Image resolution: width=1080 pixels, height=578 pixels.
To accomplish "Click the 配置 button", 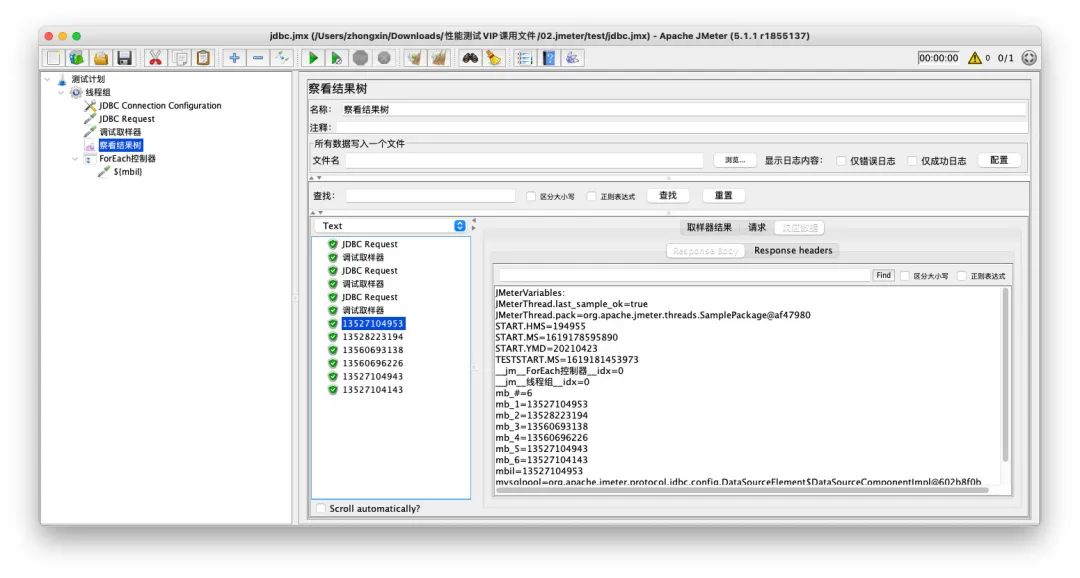I will pos(999,161).
